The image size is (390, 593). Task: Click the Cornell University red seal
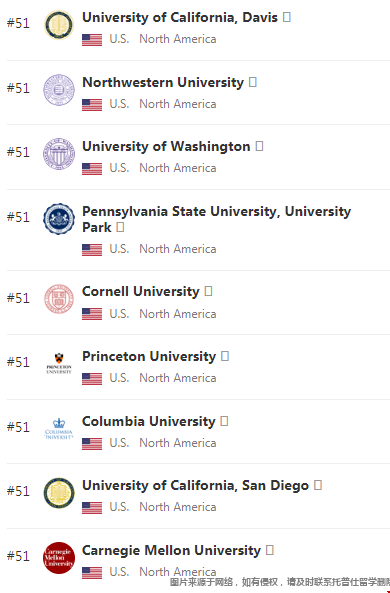(x=59, y=299)
